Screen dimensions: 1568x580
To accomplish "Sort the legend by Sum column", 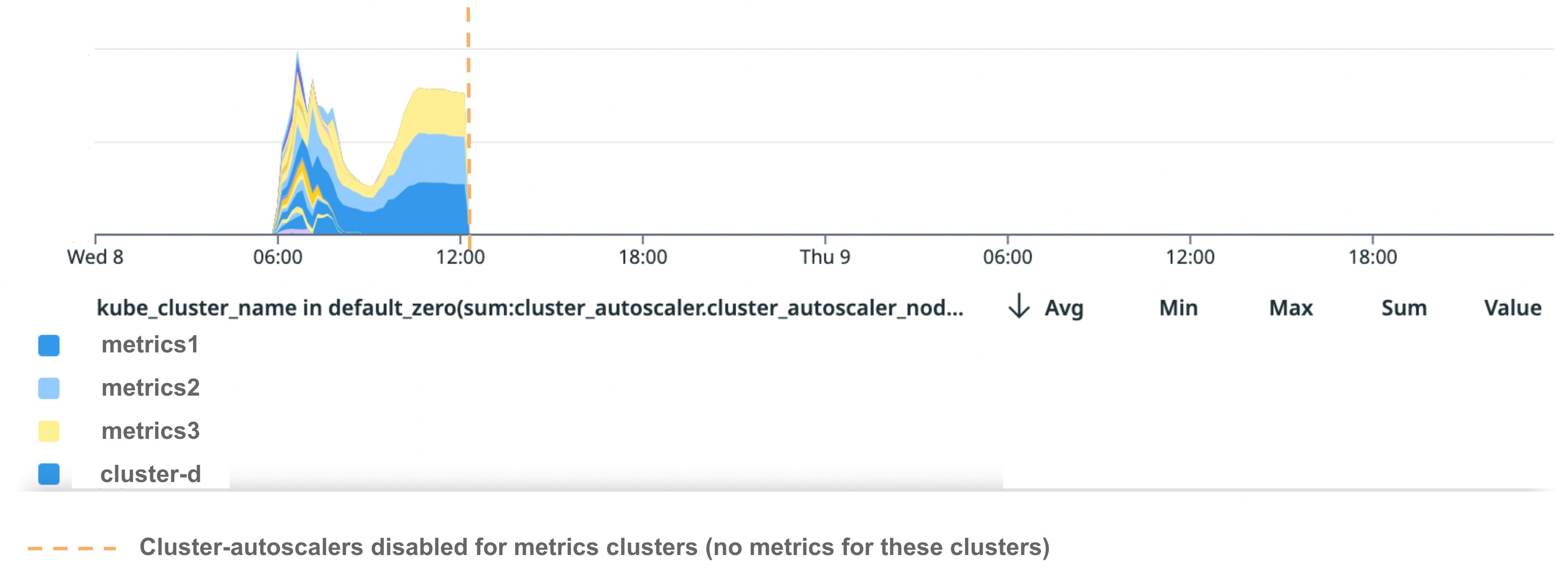I will tap(1404, 308).
